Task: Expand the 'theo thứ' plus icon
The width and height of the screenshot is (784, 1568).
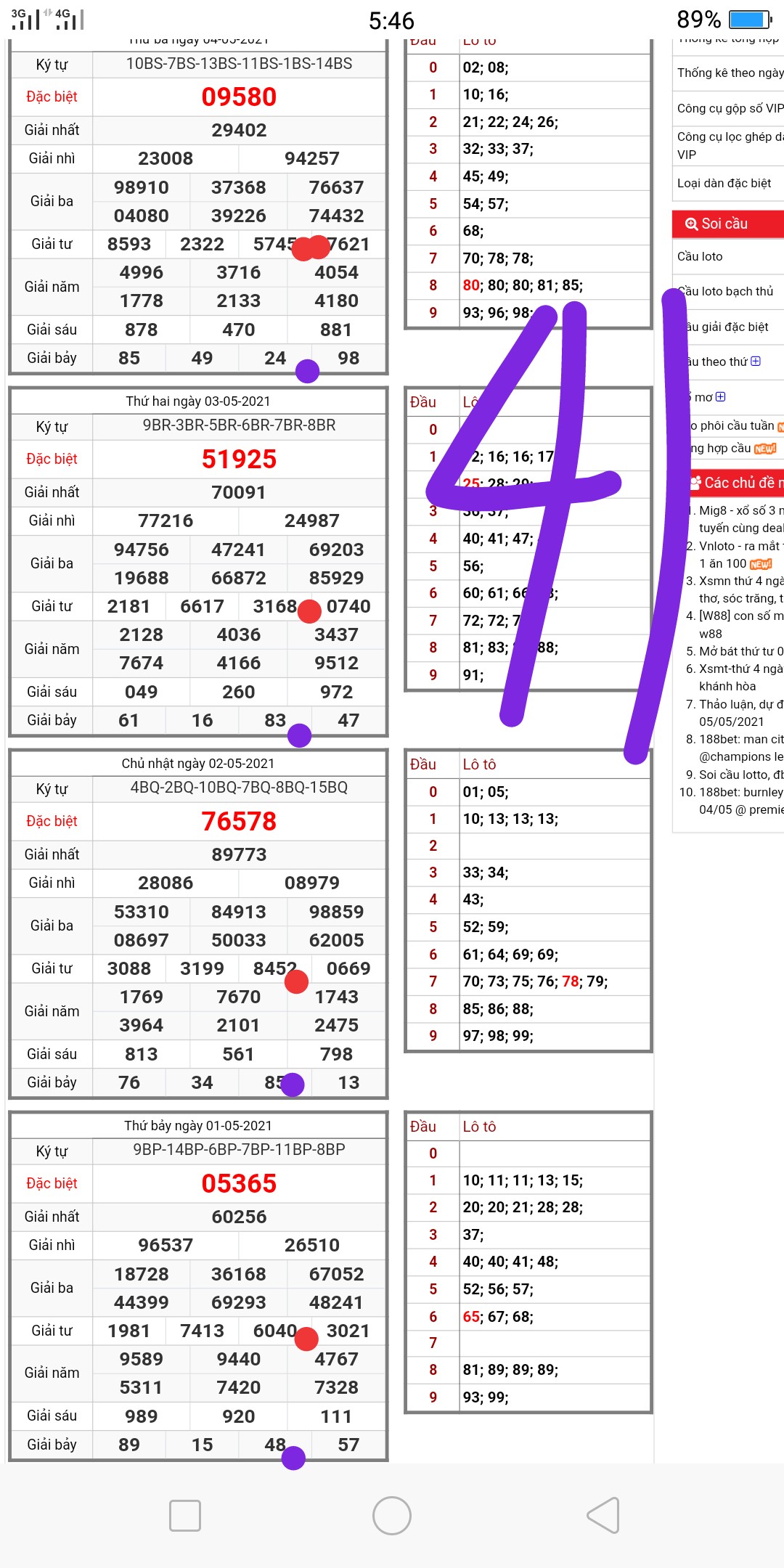Action: point(756,362)
